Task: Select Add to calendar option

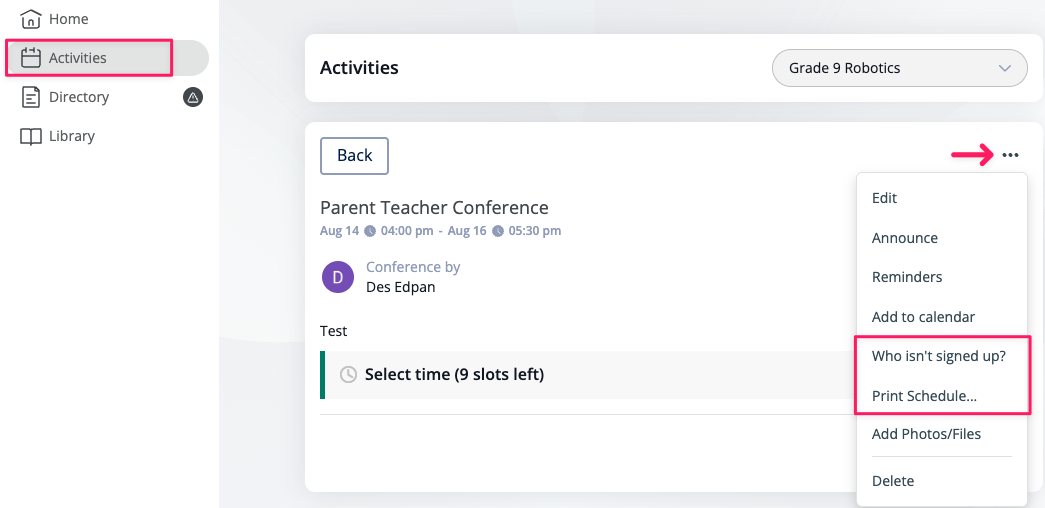Action: (x=923, y=317)
